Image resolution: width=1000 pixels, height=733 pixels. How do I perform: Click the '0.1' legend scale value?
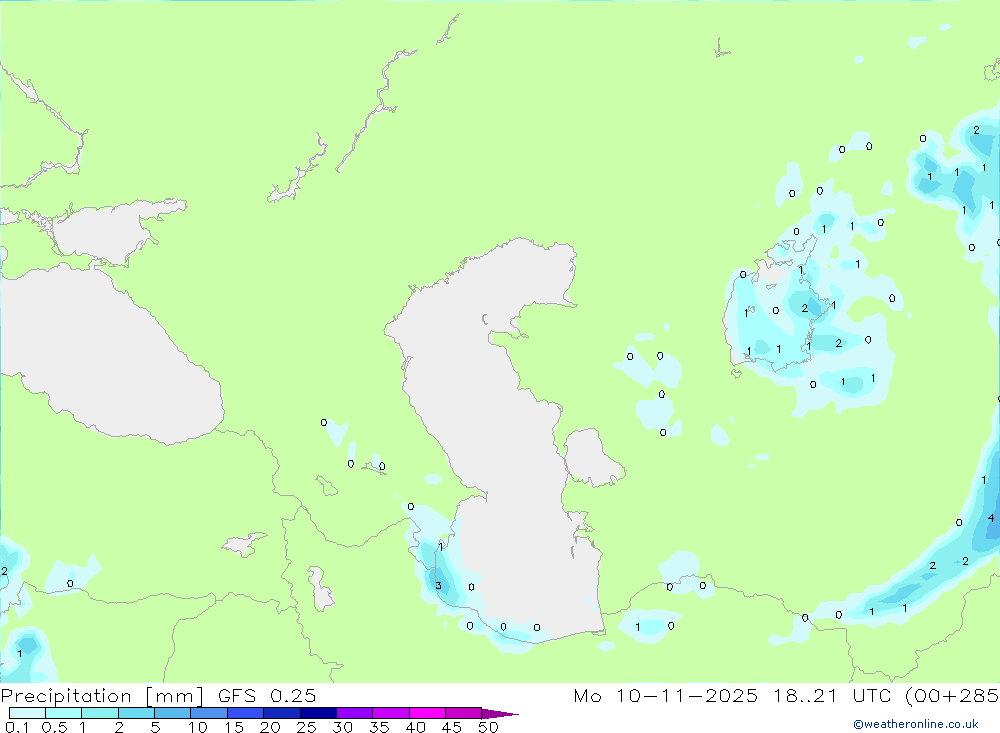pos(17,727)
